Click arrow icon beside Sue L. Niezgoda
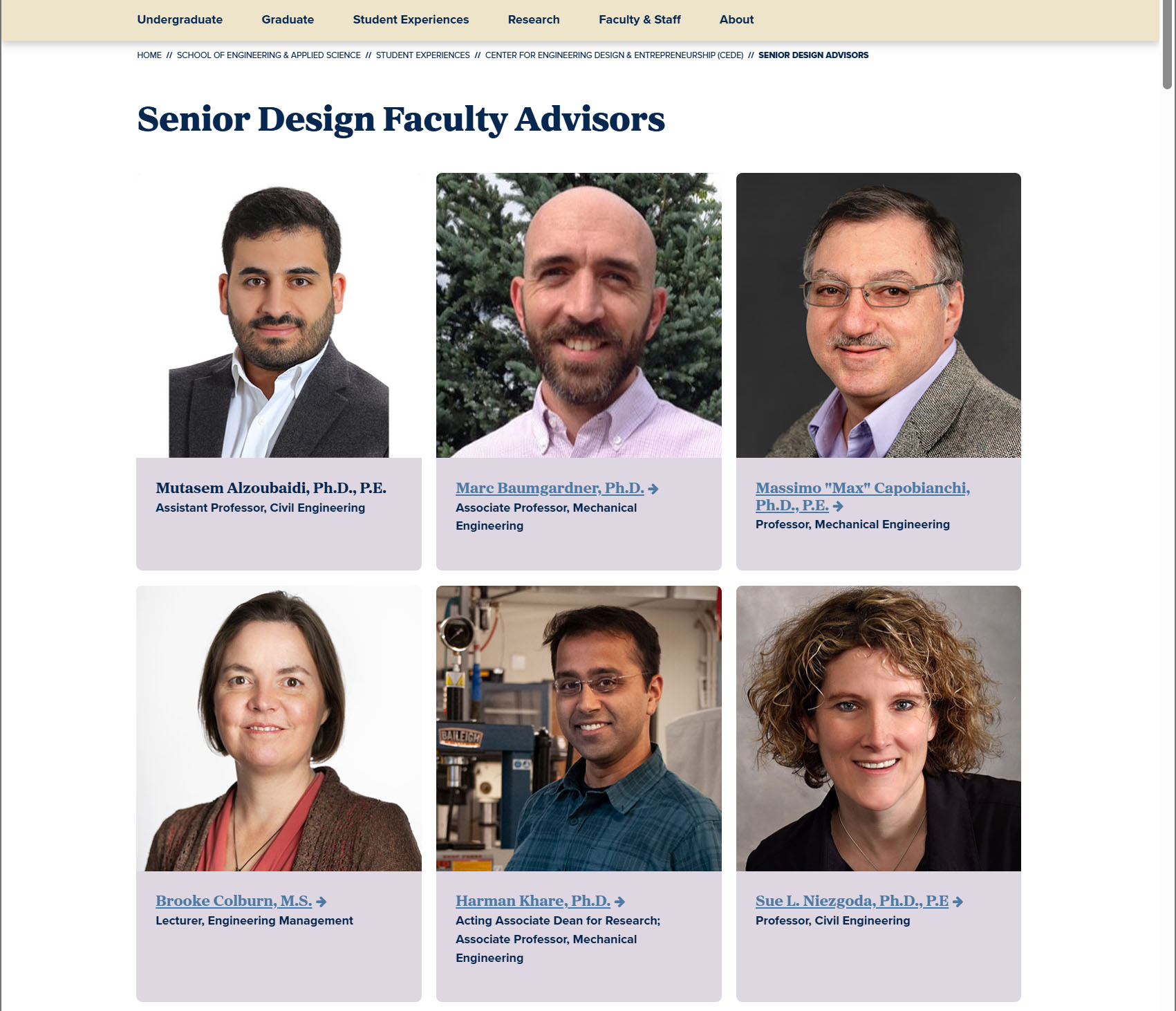 pos(958,902)
